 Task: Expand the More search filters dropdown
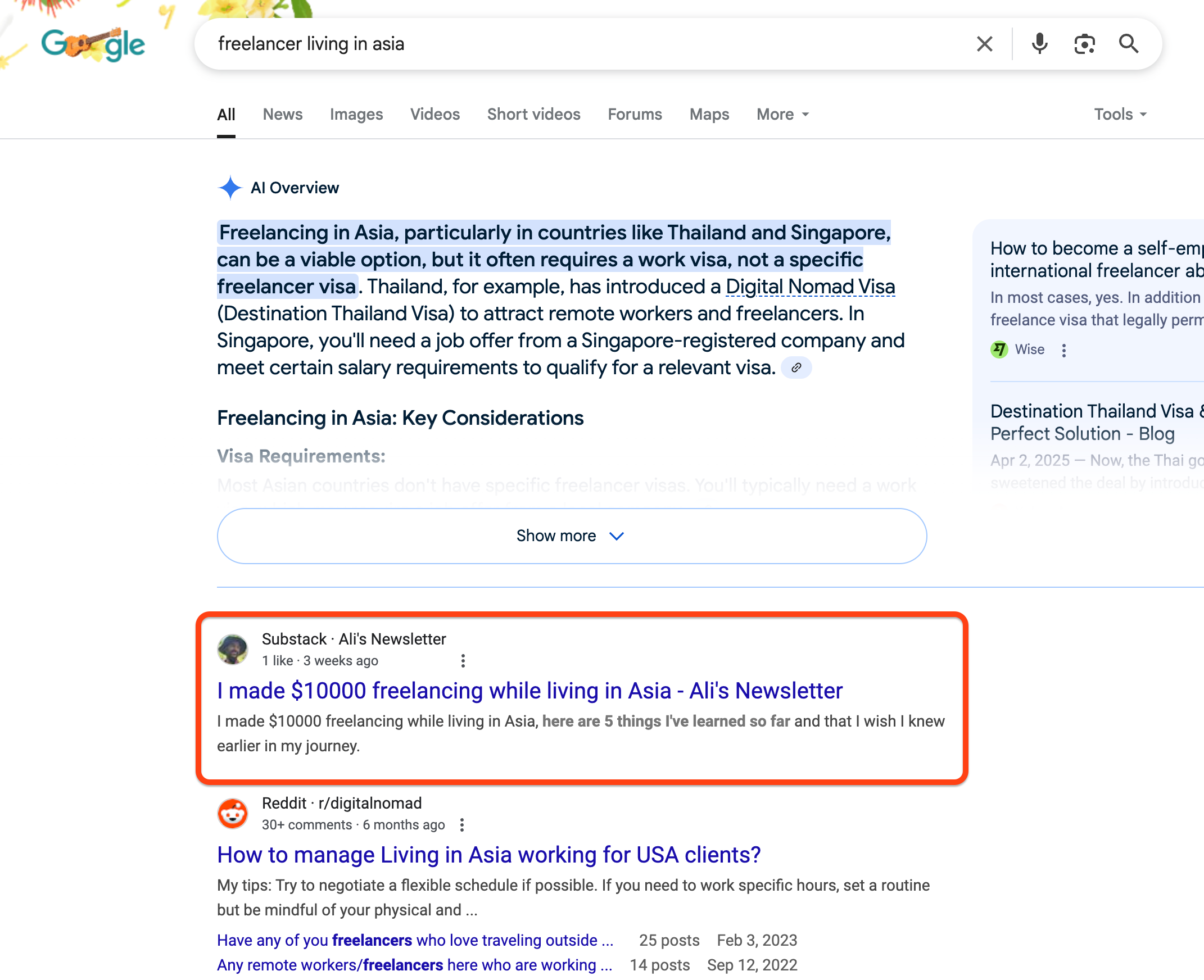(x=783, y=115)
